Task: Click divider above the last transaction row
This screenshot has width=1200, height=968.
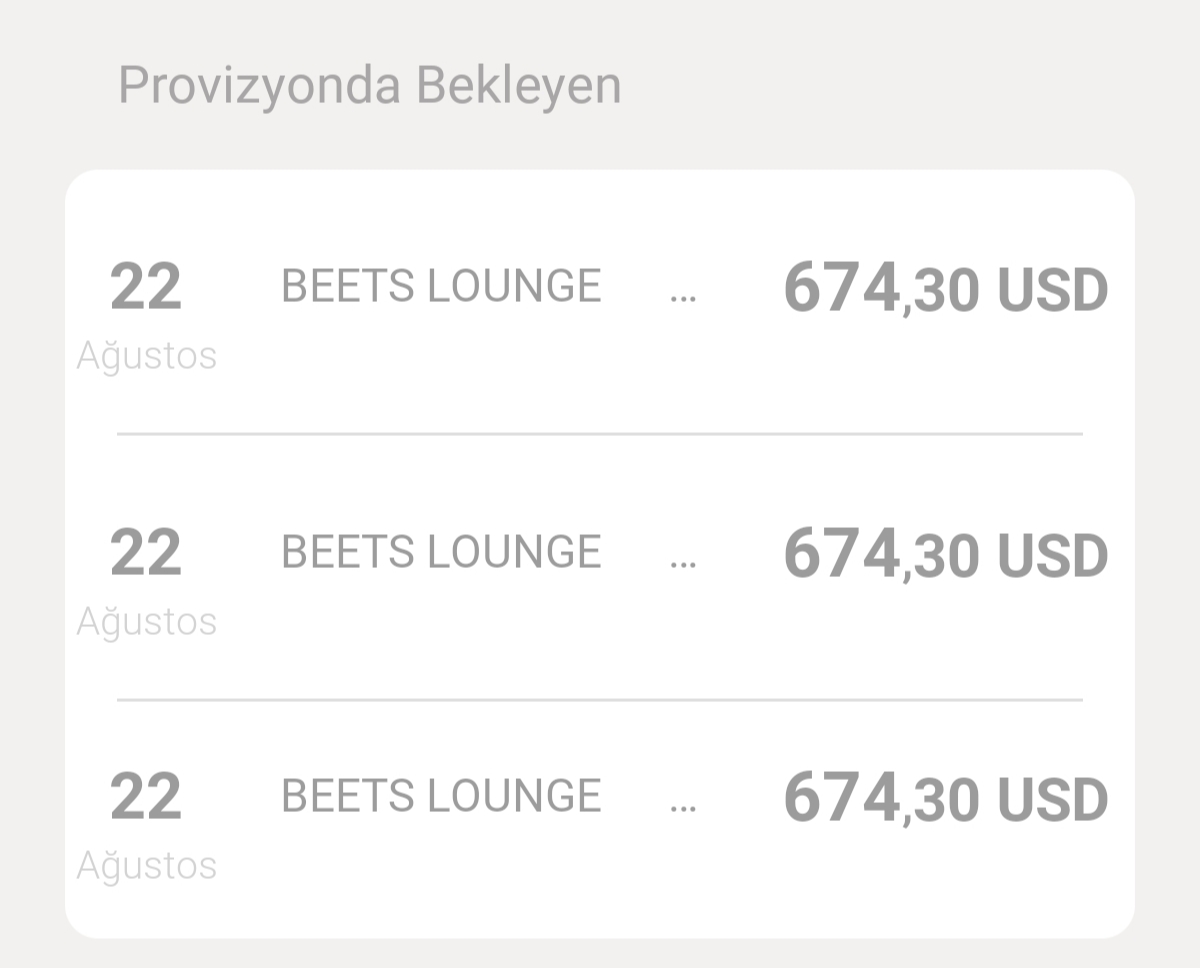Action: [600, 700]
